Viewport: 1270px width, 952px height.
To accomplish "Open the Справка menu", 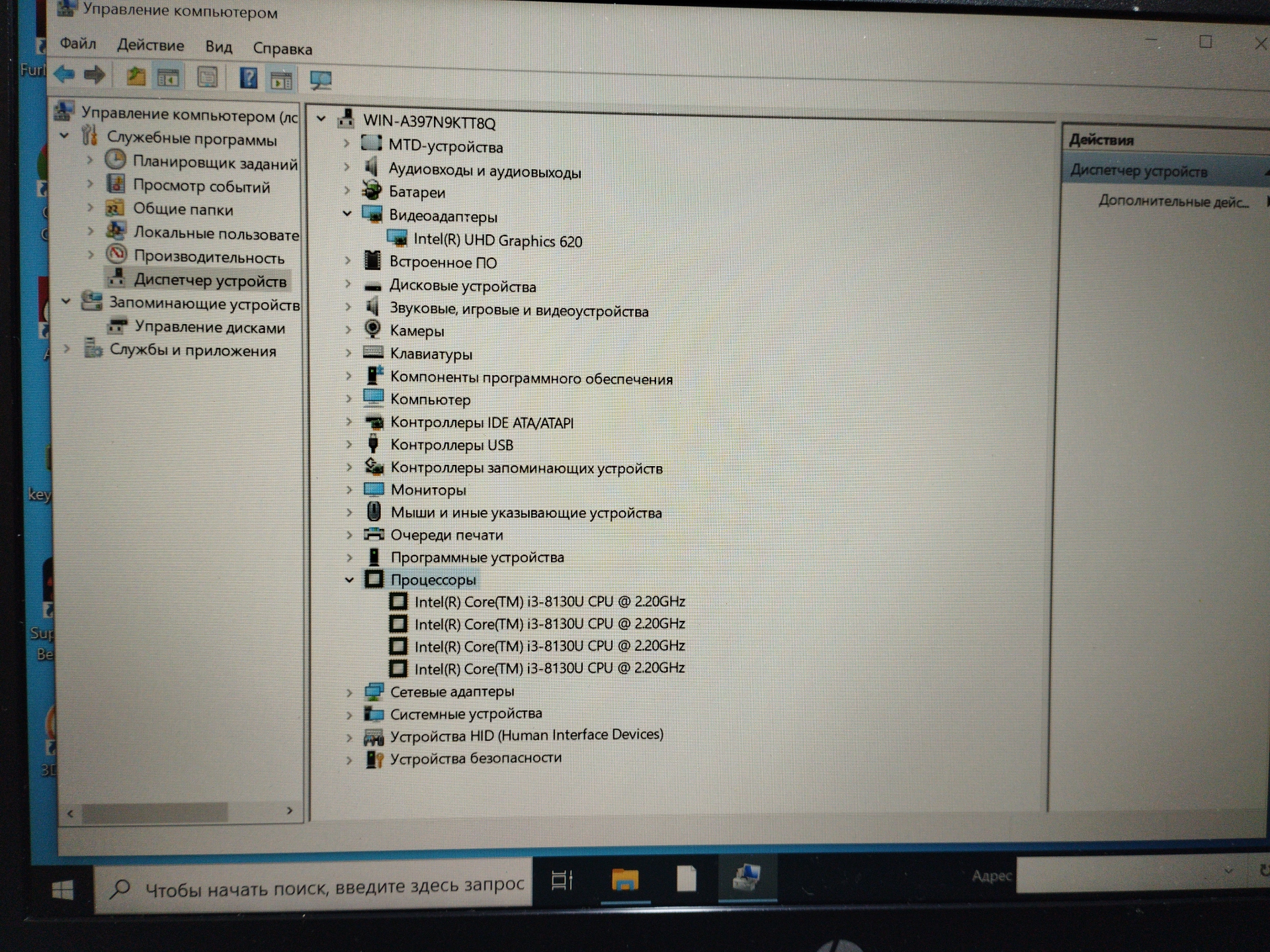I will point(282,49).
